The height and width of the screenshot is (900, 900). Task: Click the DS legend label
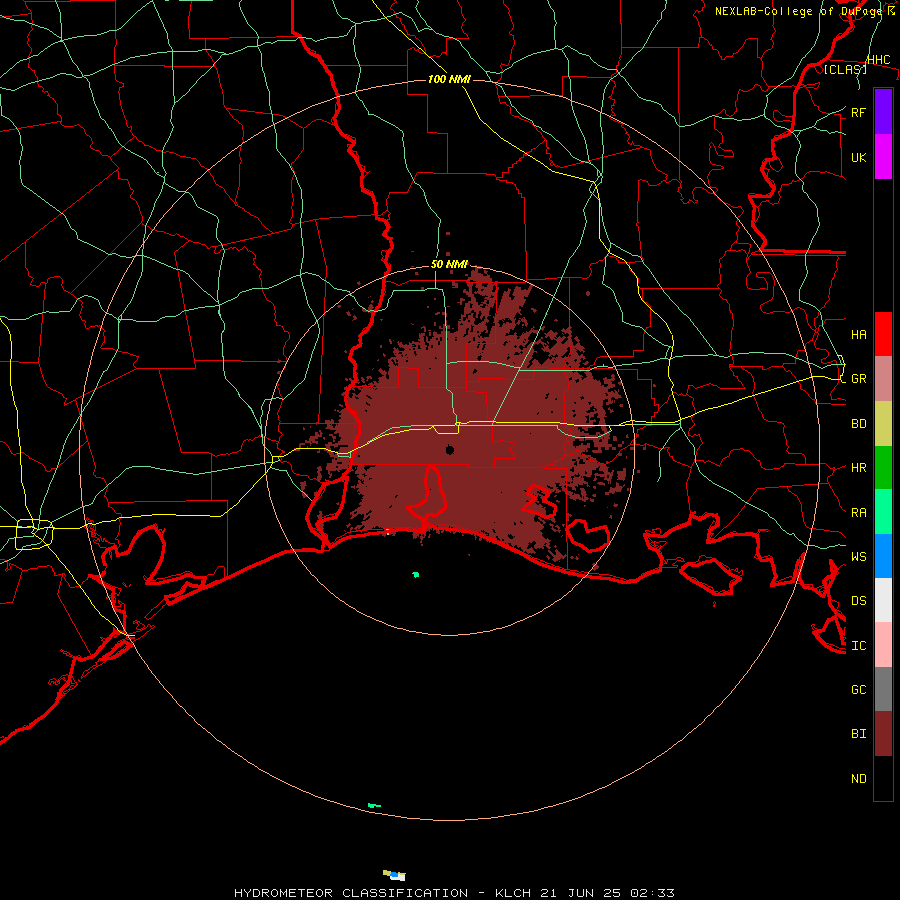[x=858, y=601]
